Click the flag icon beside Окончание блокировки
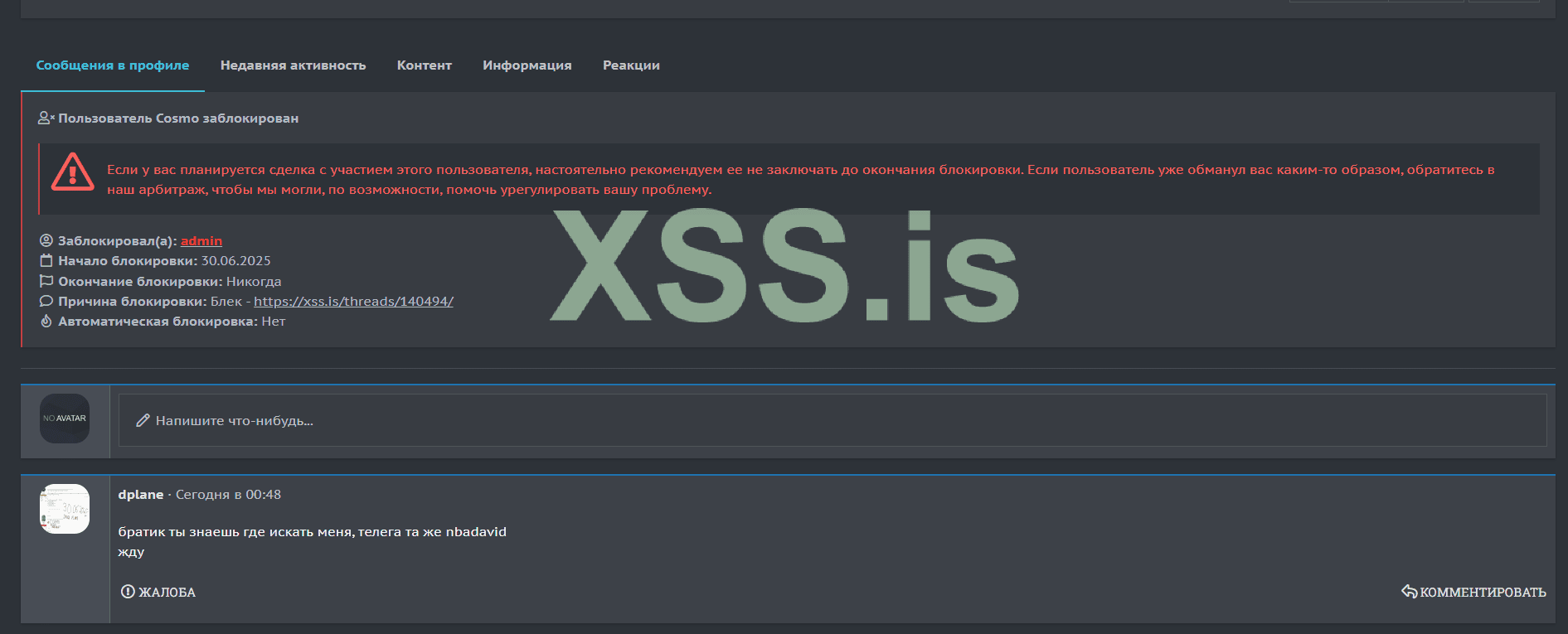Screen dimensions: 1568x634 [x=46, y=282]
